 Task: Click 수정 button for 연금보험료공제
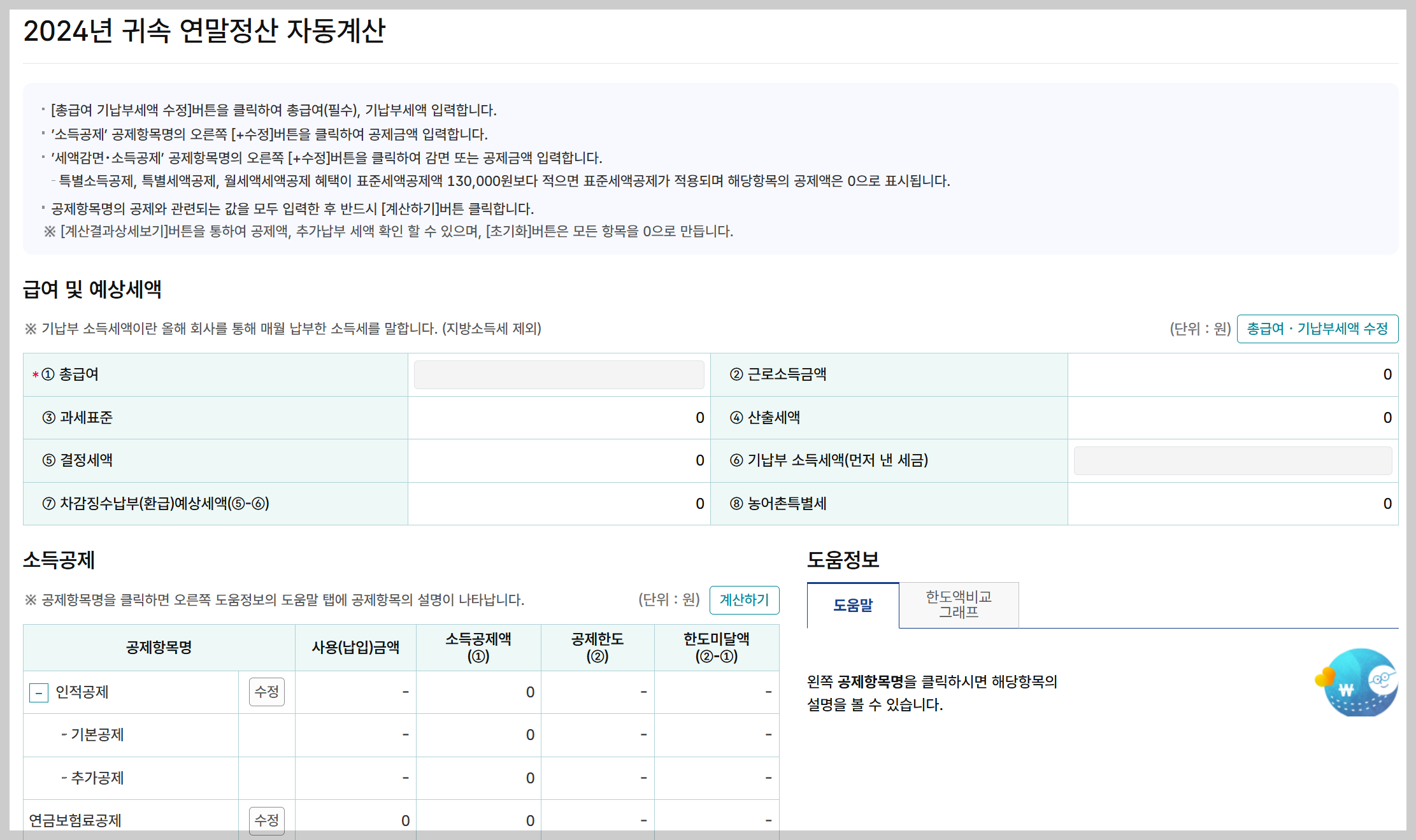tap(266, 820)
